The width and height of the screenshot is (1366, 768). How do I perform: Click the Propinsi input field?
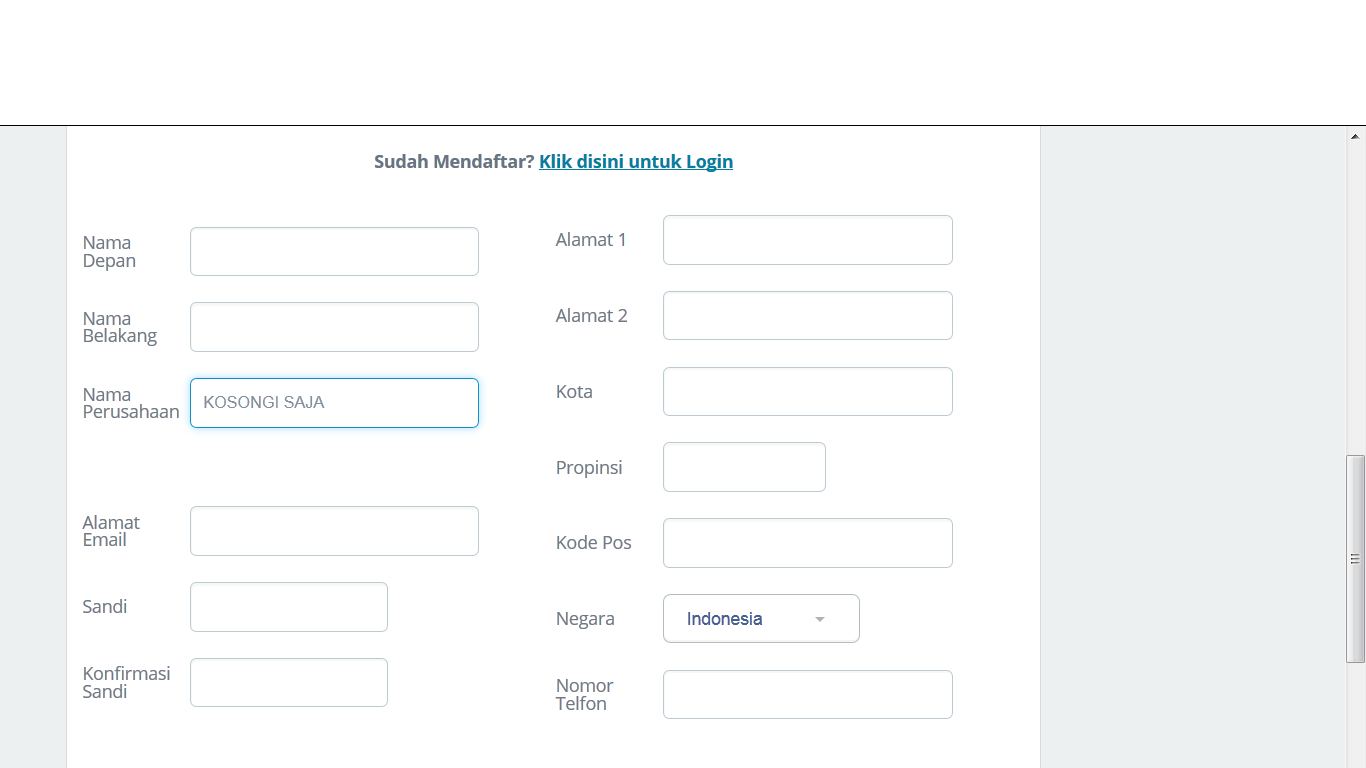(x=744, y=467)
